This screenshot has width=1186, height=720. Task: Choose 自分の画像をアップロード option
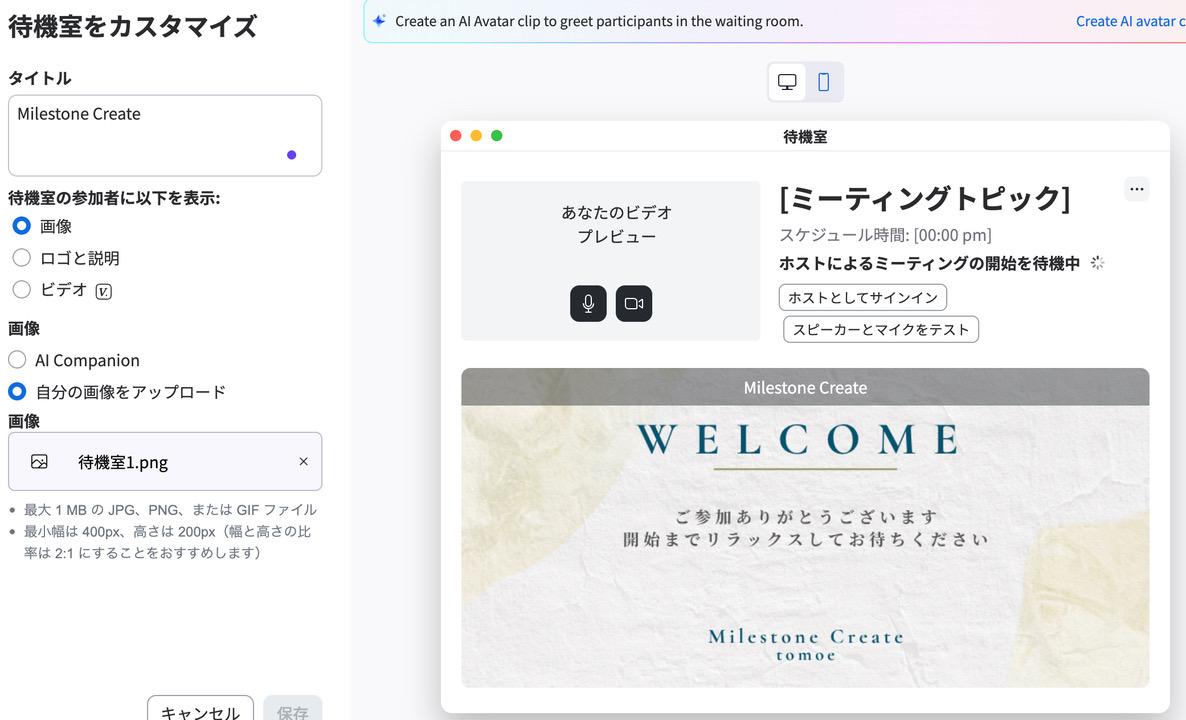point(17,392)
